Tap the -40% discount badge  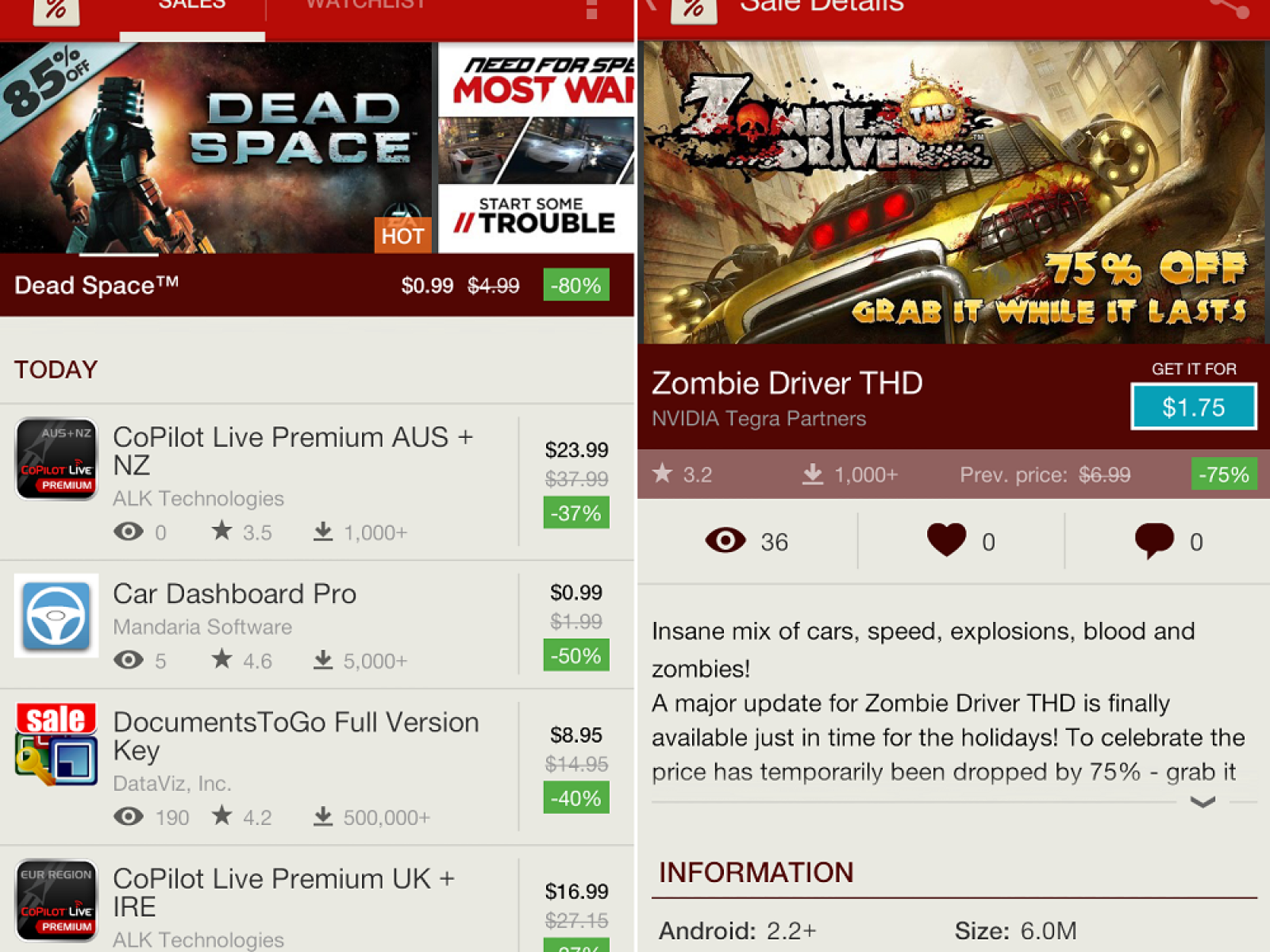pos(576,798)
